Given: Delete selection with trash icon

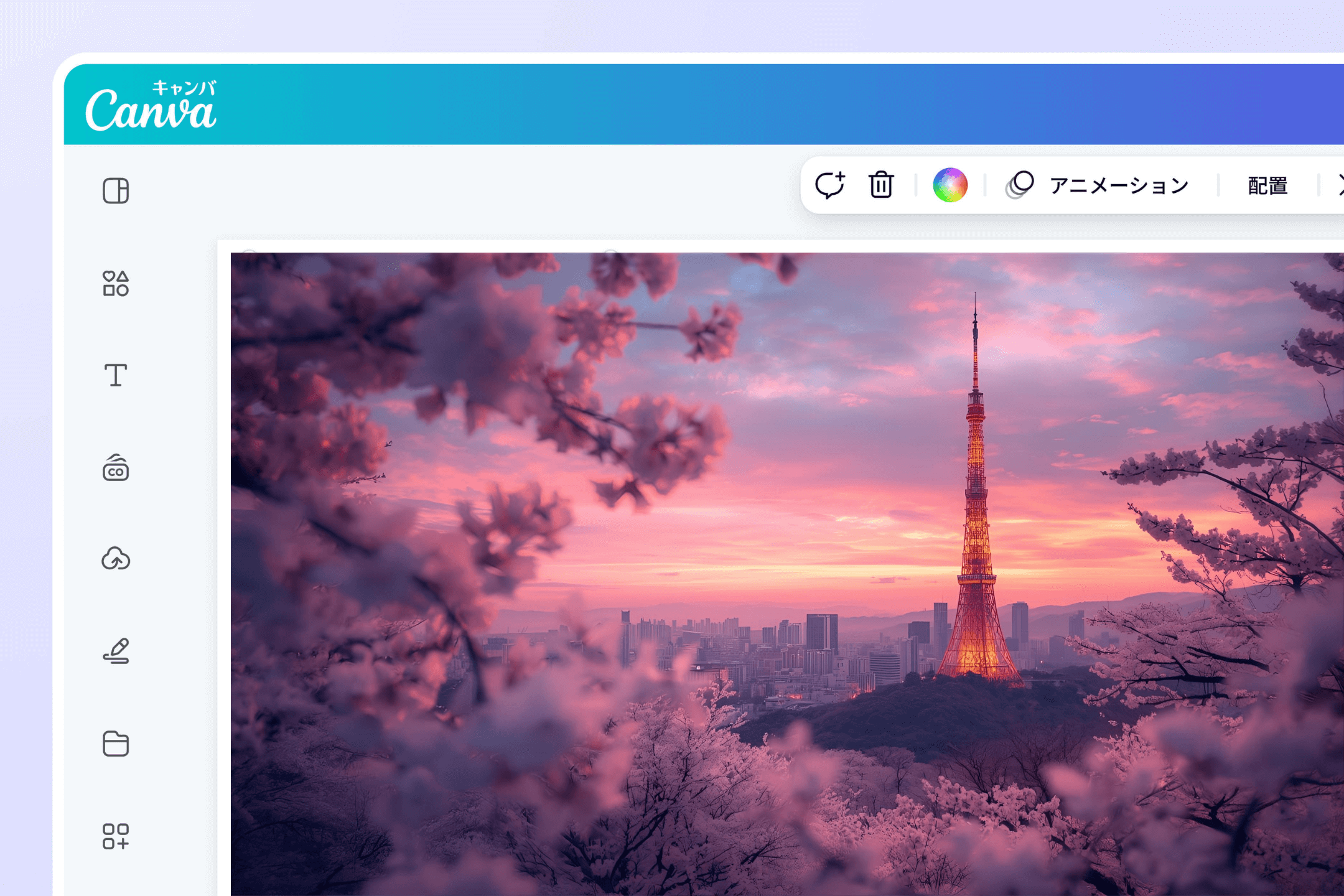Looking at the screenshot, I should click(x=881, y=185).
